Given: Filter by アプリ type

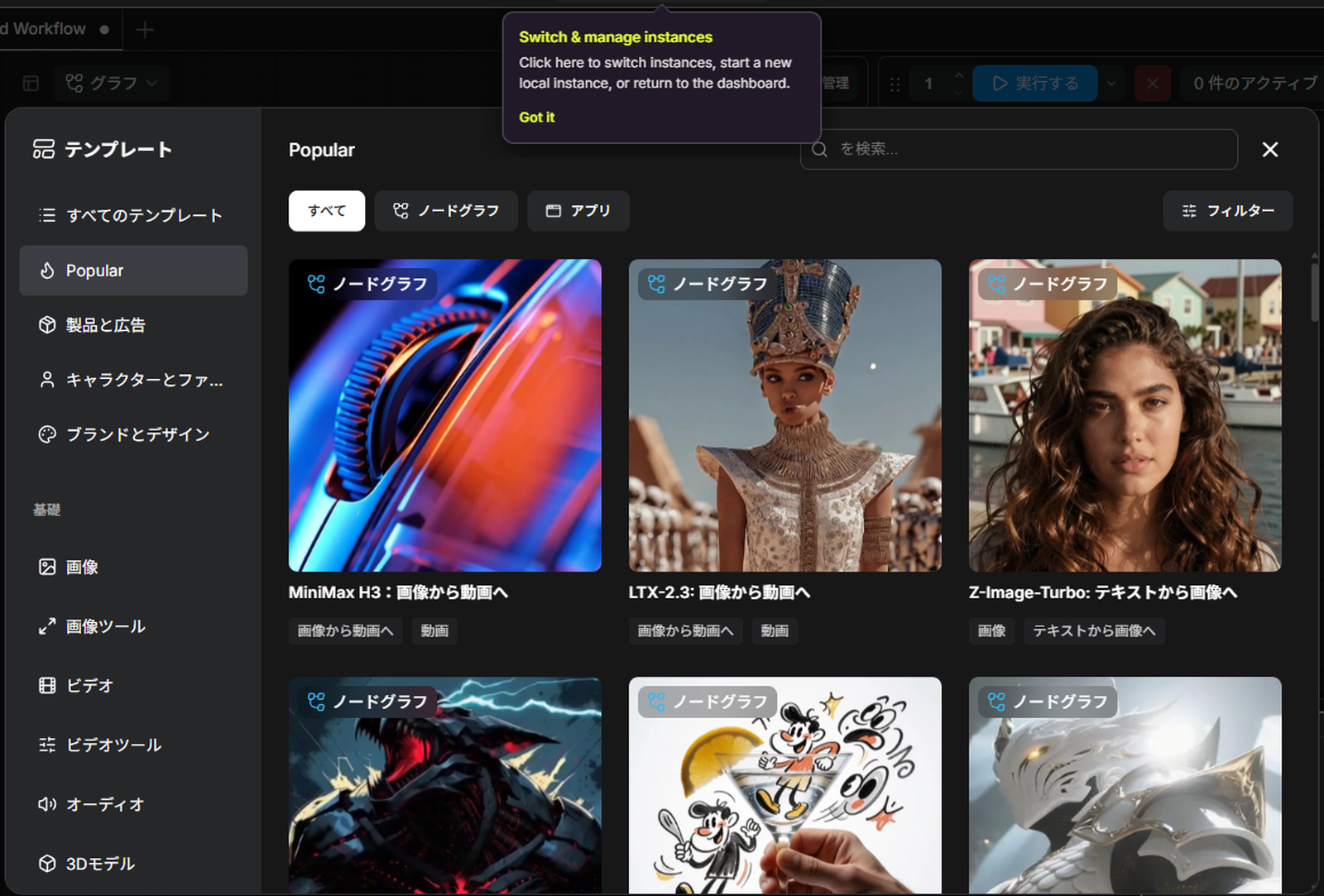Looking at the screenshot, I should 578,211.
